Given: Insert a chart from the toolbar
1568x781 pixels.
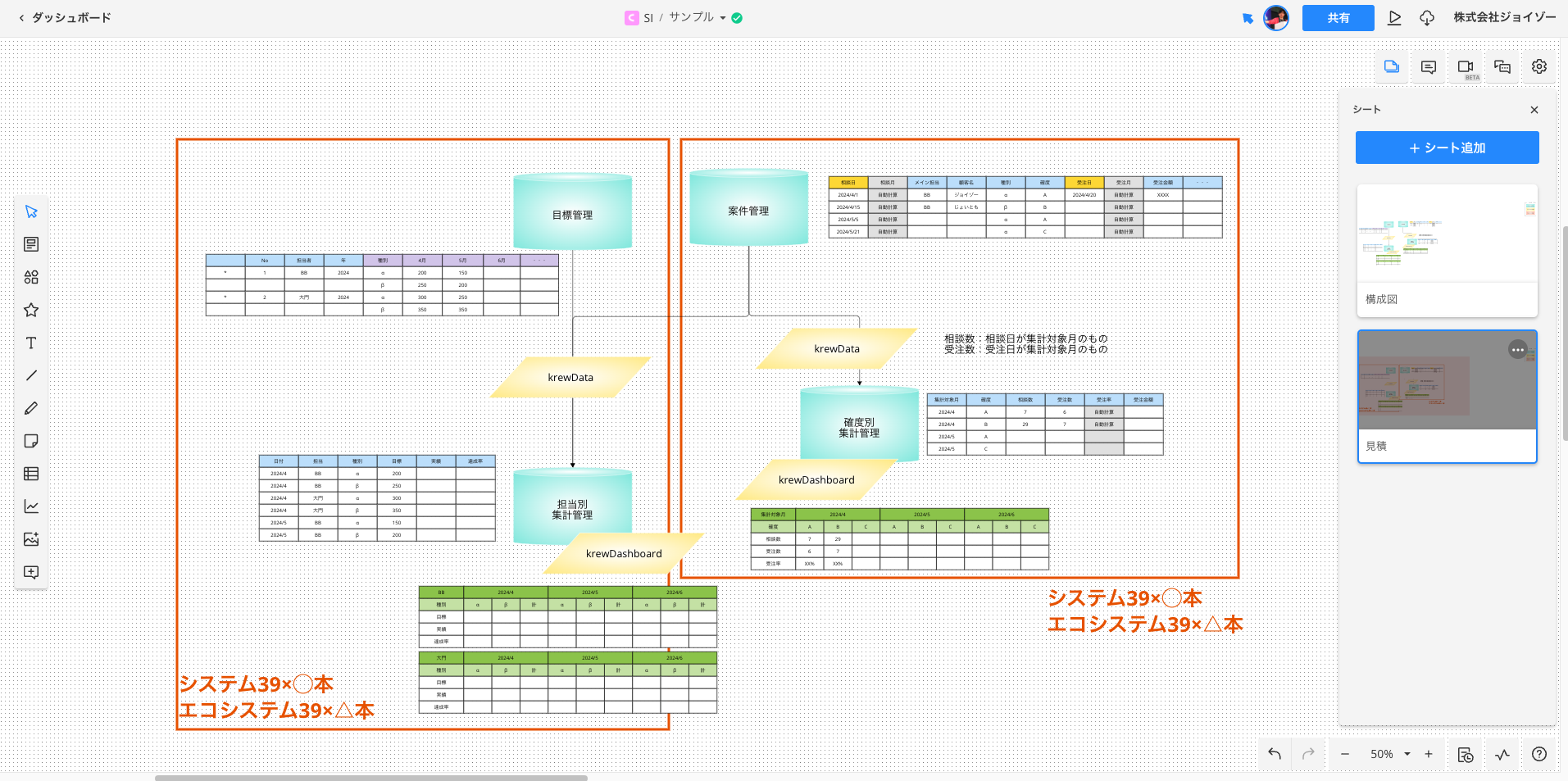Looking at the screenshot, I should [x=31, y=506].
